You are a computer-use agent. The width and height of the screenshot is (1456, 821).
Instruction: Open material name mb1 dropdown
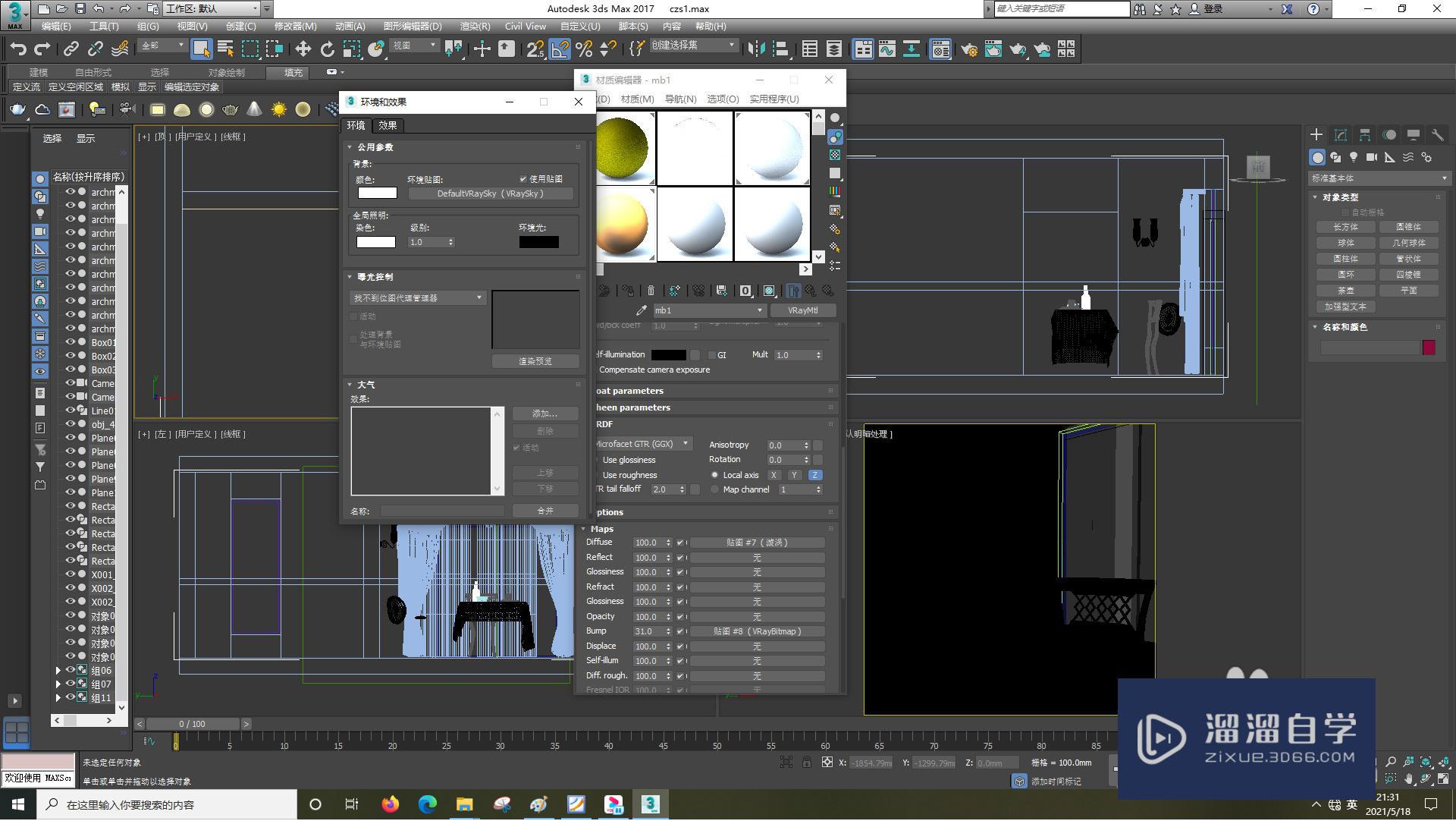click(709, 310)
